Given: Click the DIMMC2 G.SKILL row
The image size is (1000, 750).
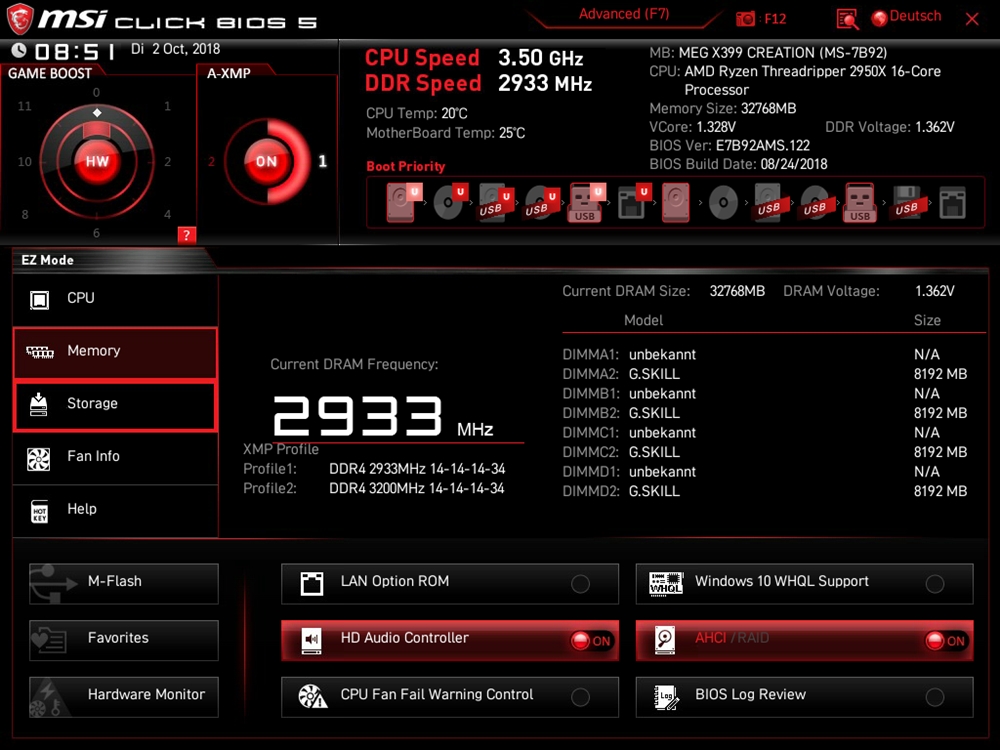Looking at the screenshot, I should tap(765, 452).
